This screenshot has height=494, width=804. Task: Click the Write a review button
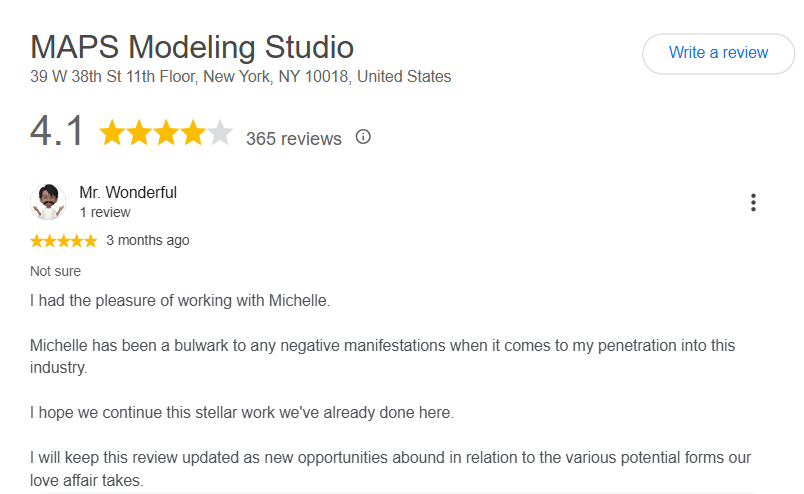coord(718,53)
